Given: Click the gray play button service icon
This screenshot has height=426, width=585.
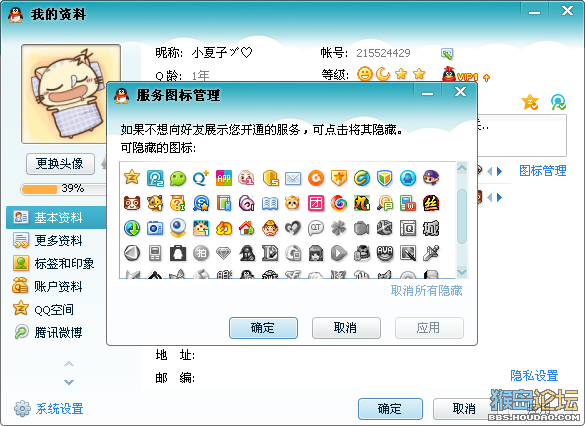Looking at the screenshot, I should [339, 253].
